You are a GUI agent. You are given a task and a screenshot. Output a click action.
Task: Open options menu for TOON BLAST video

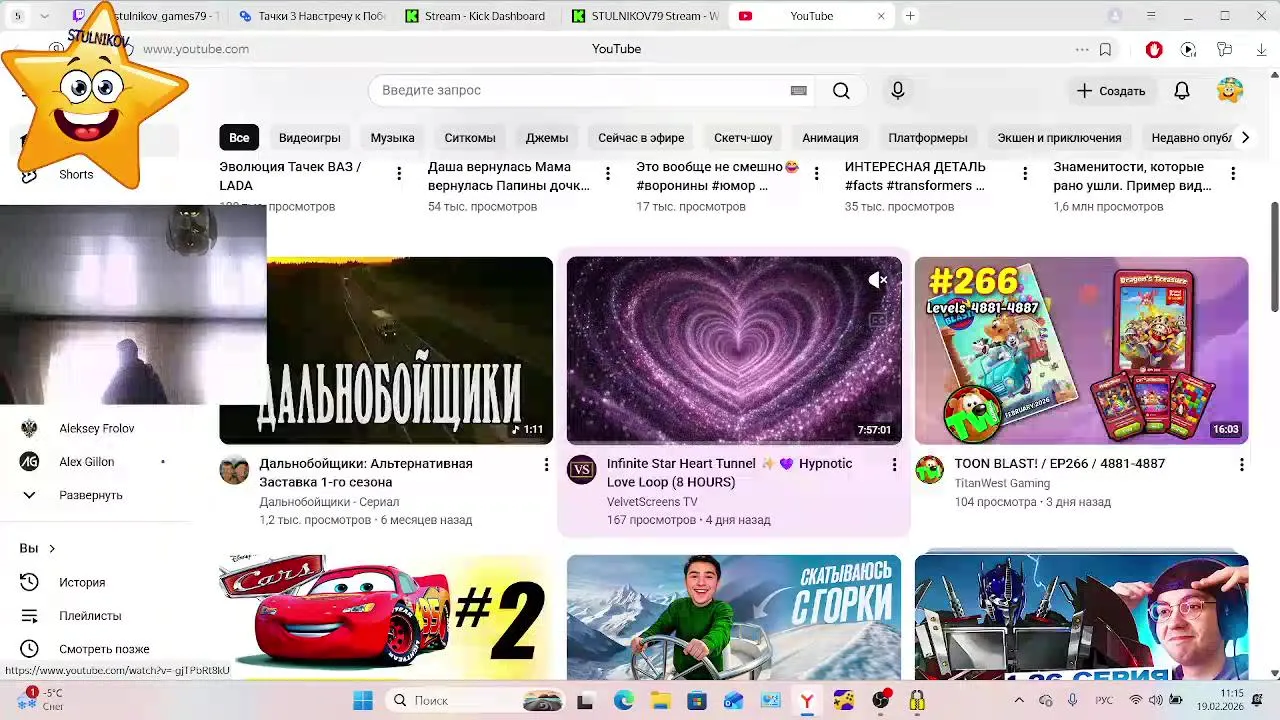coord(1241,465)
